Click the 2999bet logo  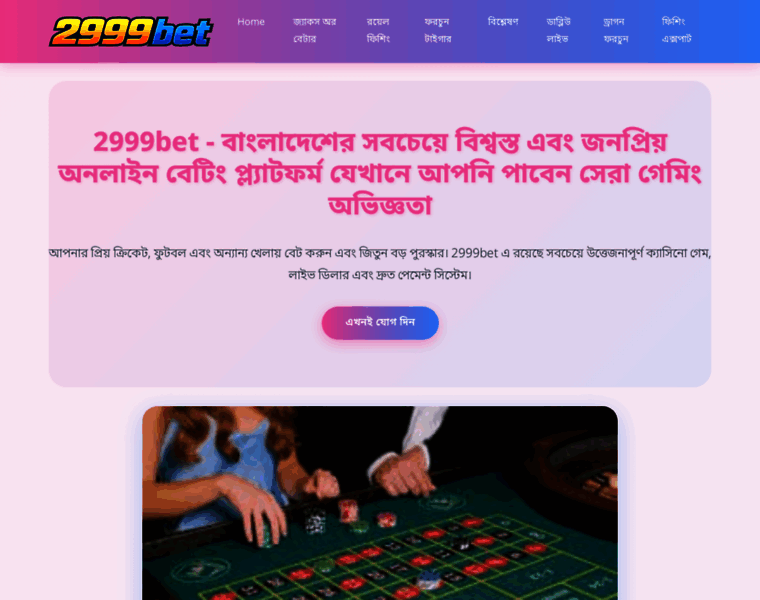(131, 32)
